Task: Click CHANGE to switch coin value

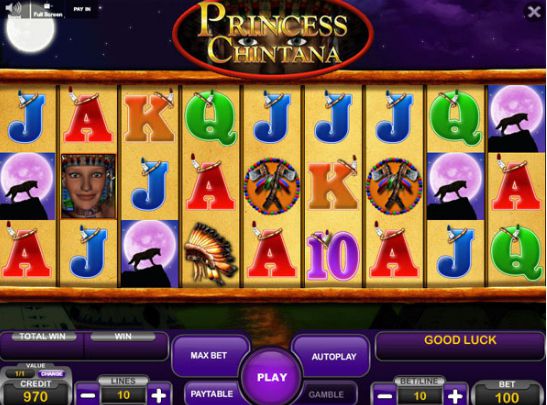Action: [x=52, y=374]
